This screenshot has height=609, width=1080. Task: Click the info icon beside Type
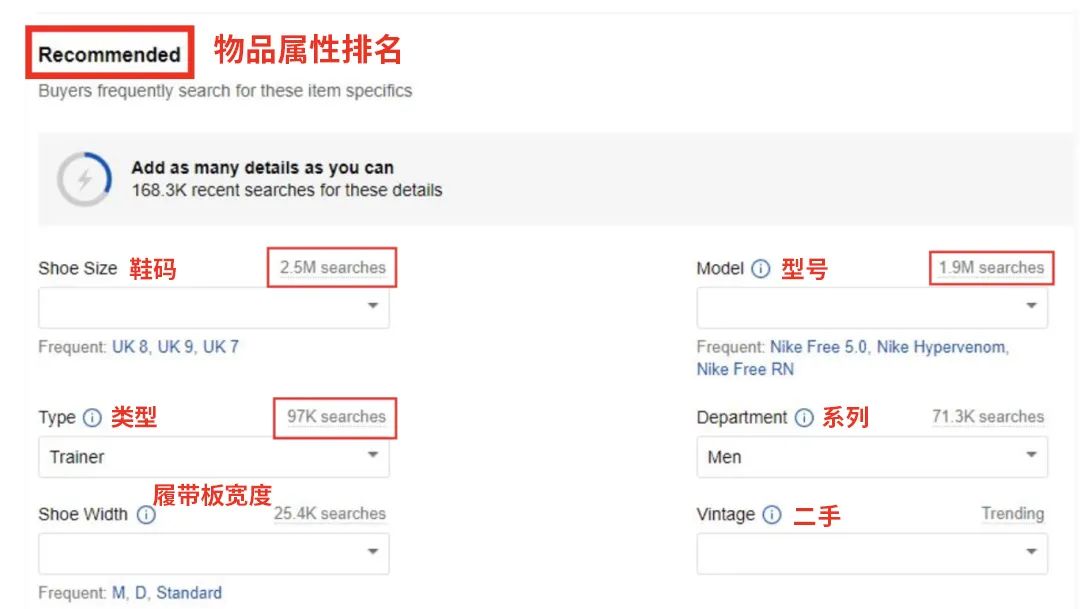92,418
